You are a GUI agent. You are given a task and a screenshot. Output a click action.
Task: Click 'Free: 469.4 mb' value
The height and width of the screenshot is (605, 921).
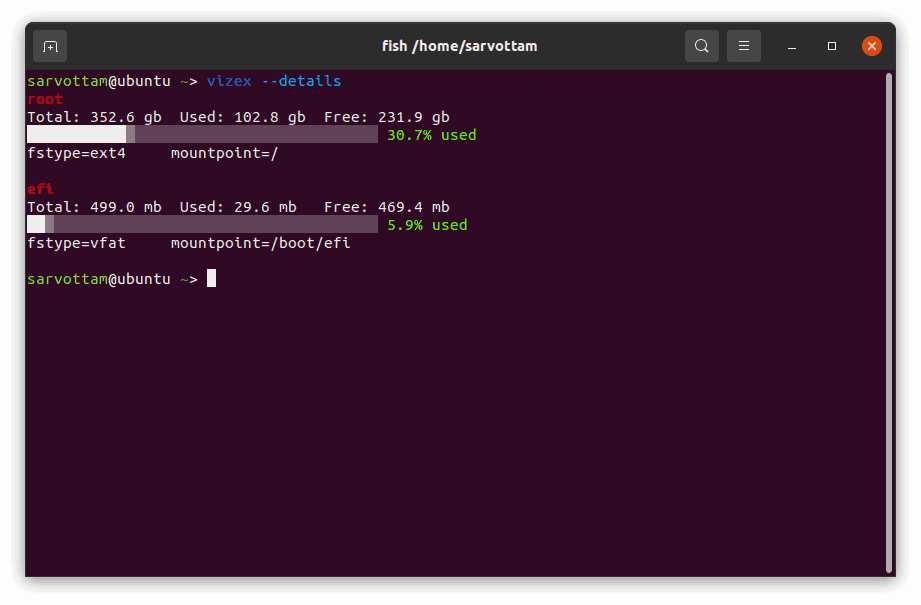[x=386, y=207]
